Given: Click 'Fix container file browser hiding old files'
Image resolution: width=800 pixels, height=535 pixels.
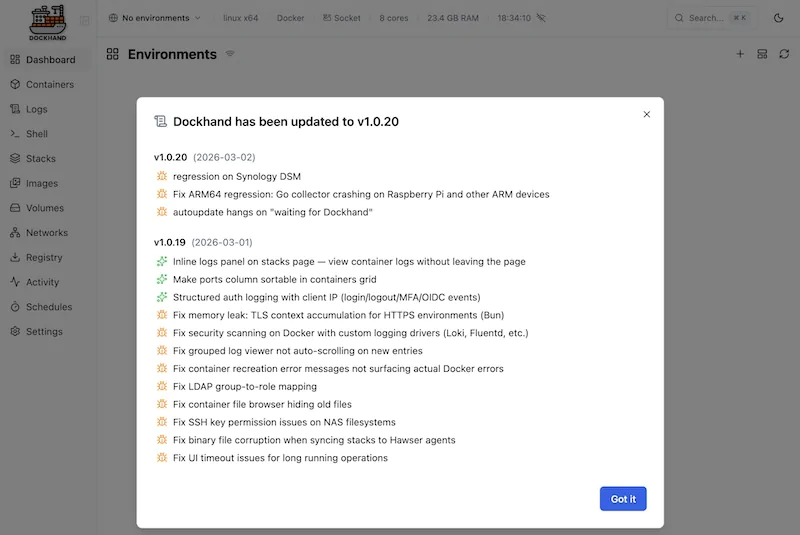Looking at the screenshot, I should (x=262, y=404).
